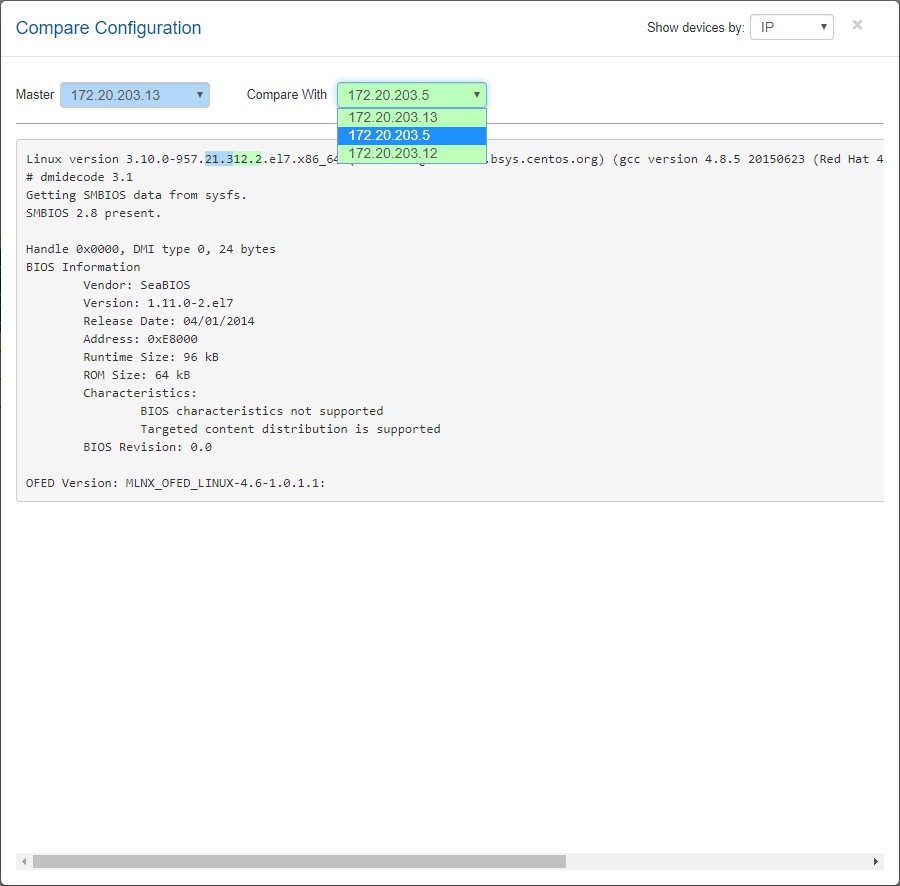Image resolution: width=900 pixels, height=886 pixels.
Task: Click the right scroll arrow
Action: [x=876, y=861]
